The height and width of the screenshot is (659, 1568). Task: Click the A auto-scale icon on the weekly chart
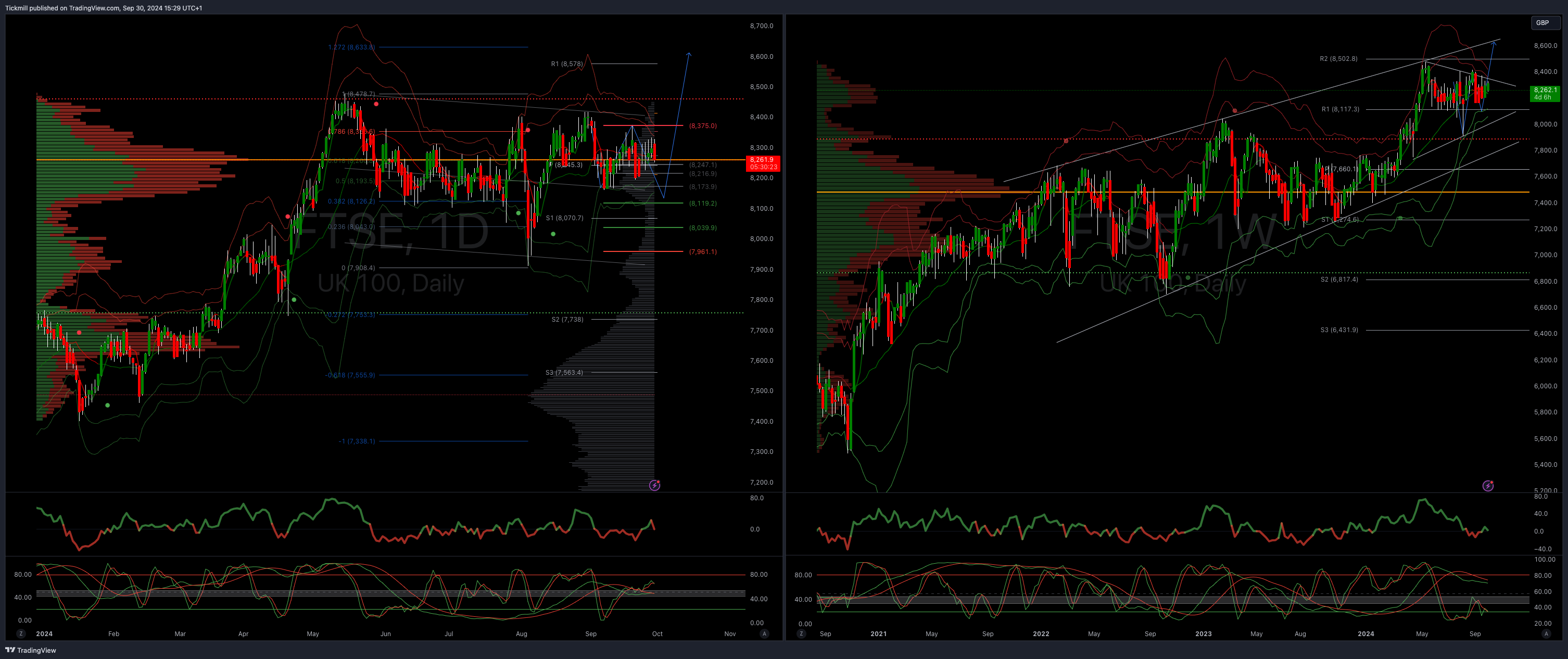(1546, 633)
